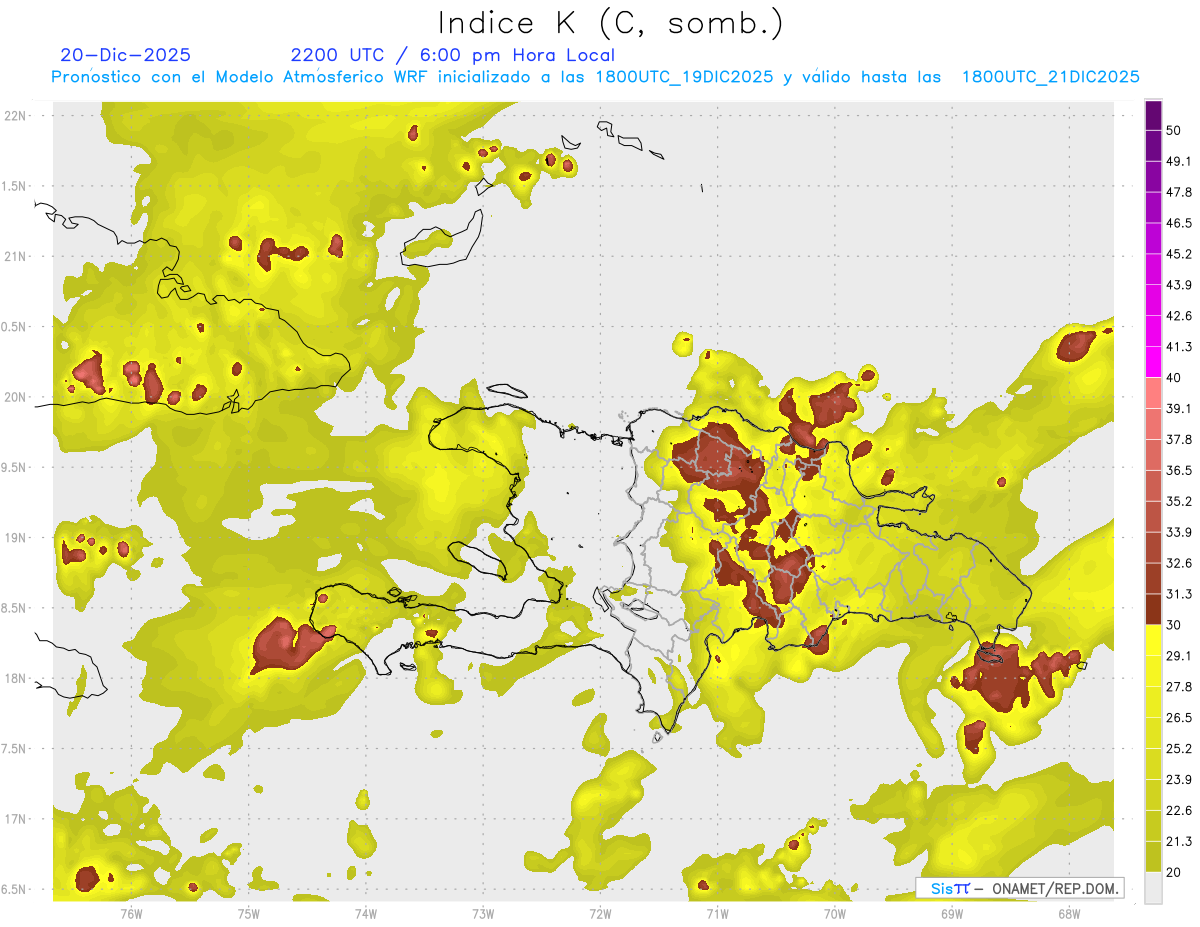
Task: Click the legend value "23.9"
Action: [1179, 780]
